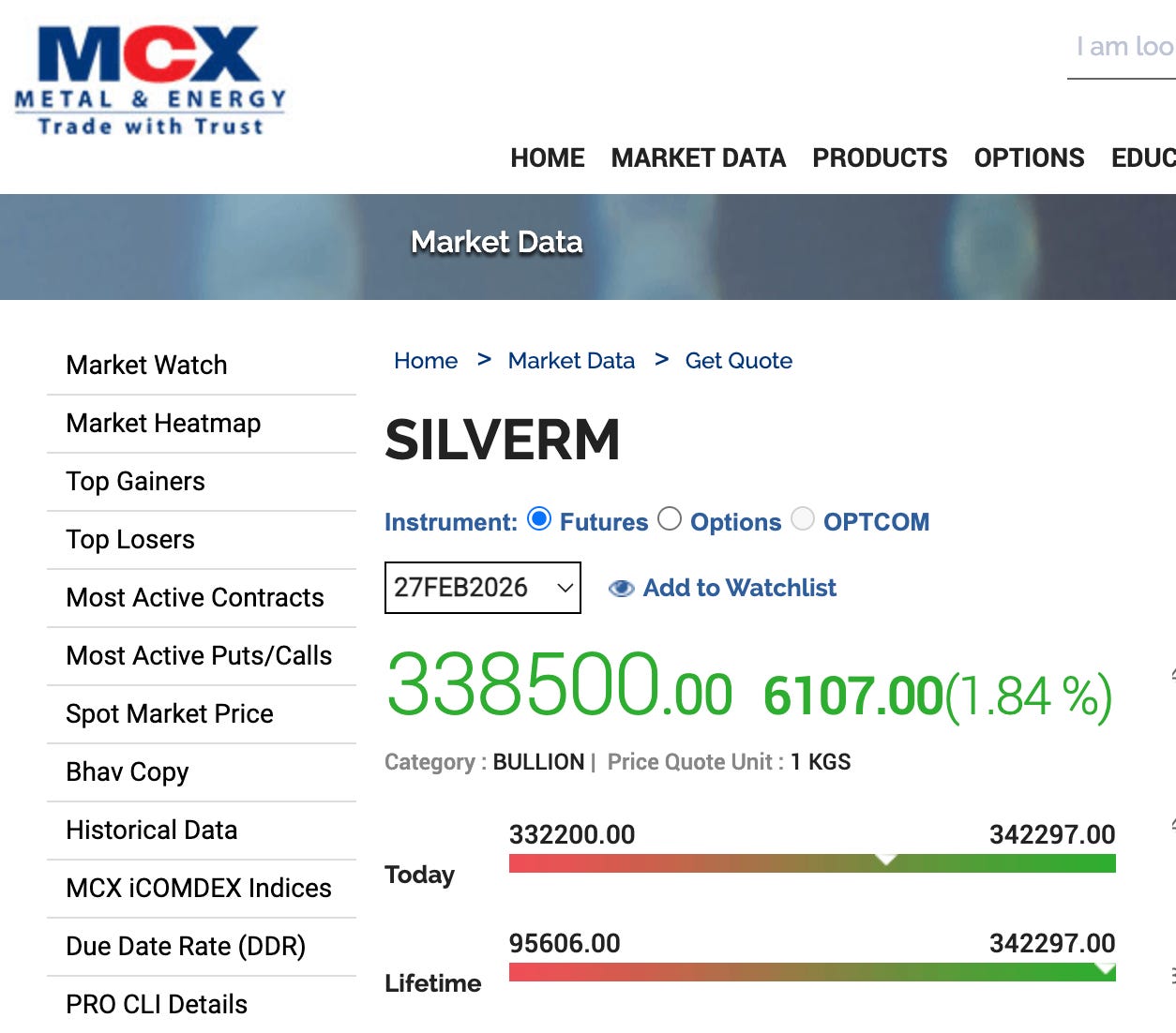Open Historical Data in the sidebar
The image size is (1176, 1033).
point(202,831)
